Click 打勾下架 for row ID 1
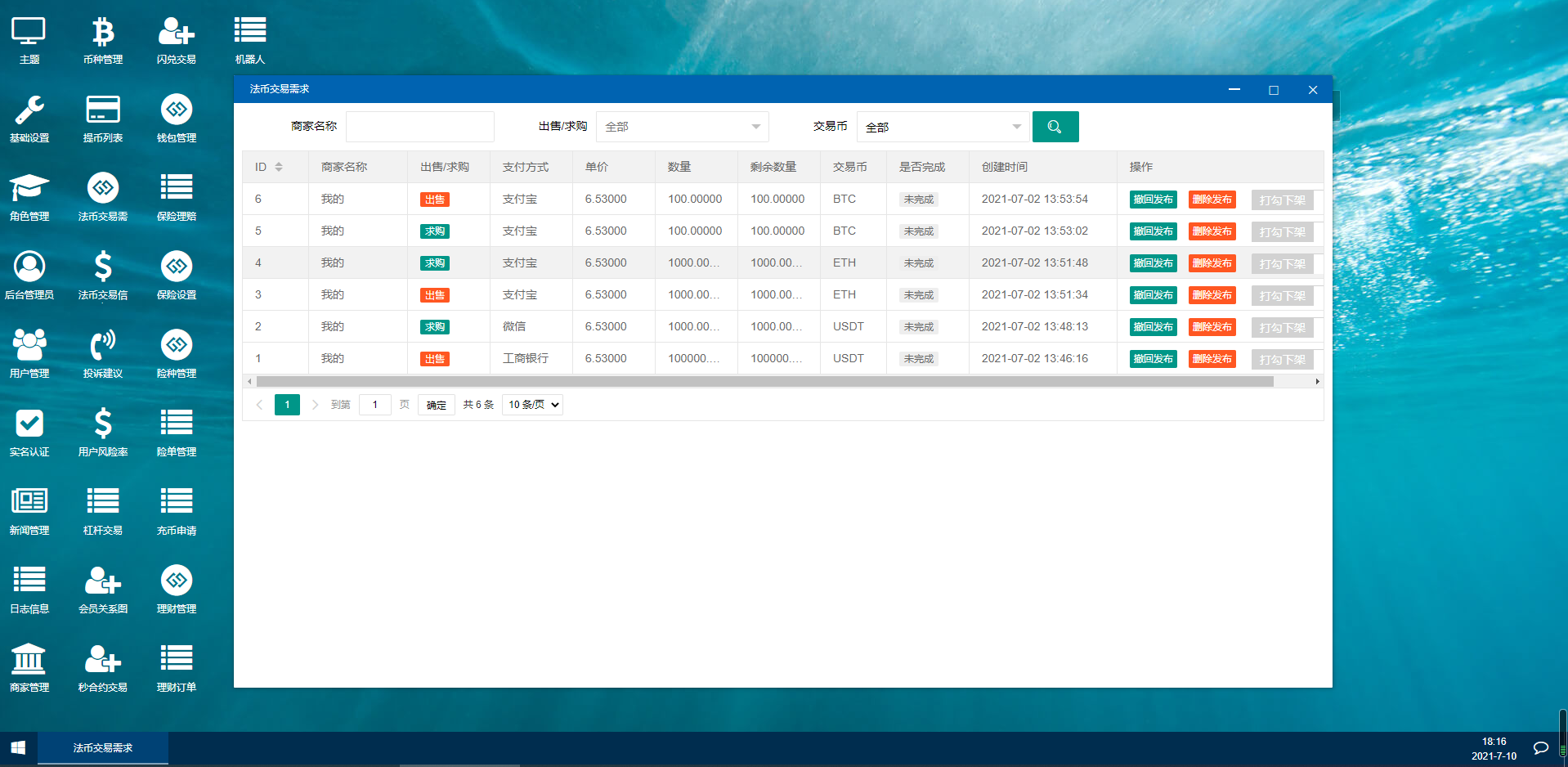The image size is (1568, 767). [1283, 360]
